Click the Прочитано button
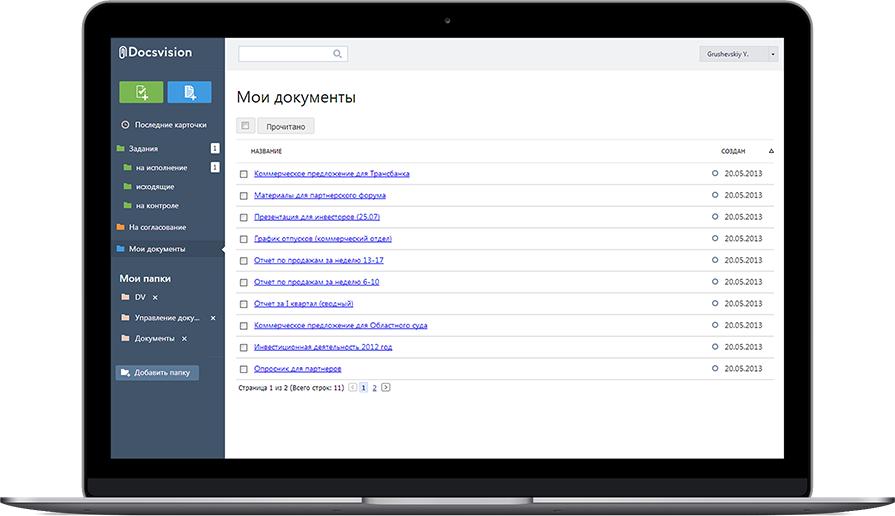This screenshot has height=516, width=895. 285,126
